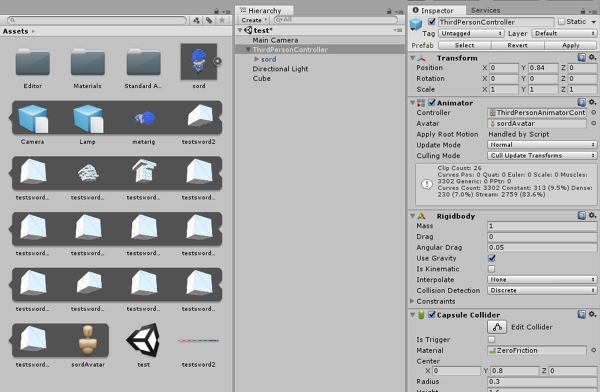Open the Update Mode dropdown
This screenshot has width=600, height=392.
(x=542, y=145)
